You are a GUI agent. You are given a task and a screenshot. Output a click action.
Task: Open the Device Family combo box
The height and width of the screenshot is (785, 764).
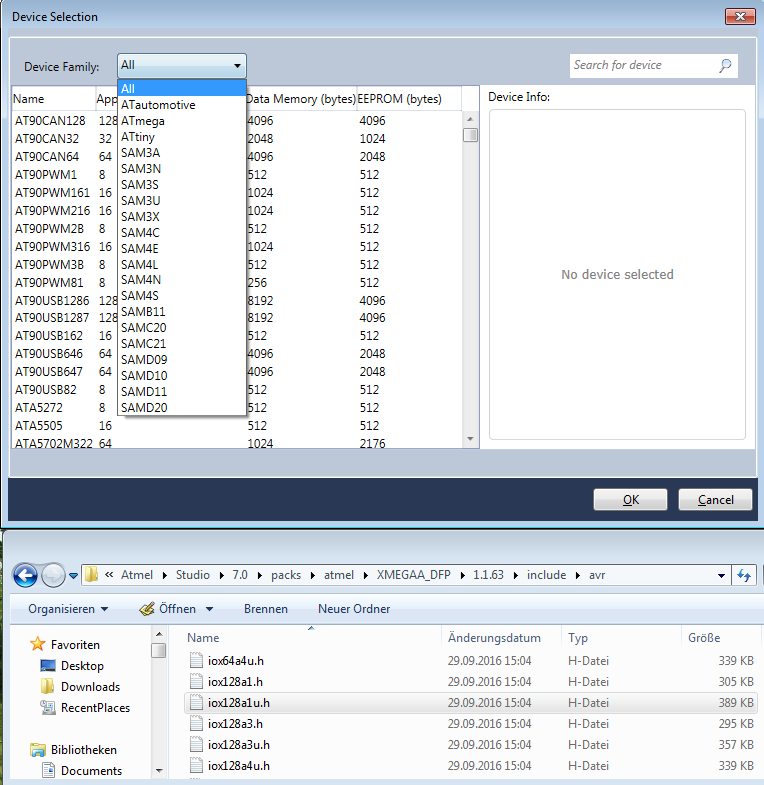point(182,66)
